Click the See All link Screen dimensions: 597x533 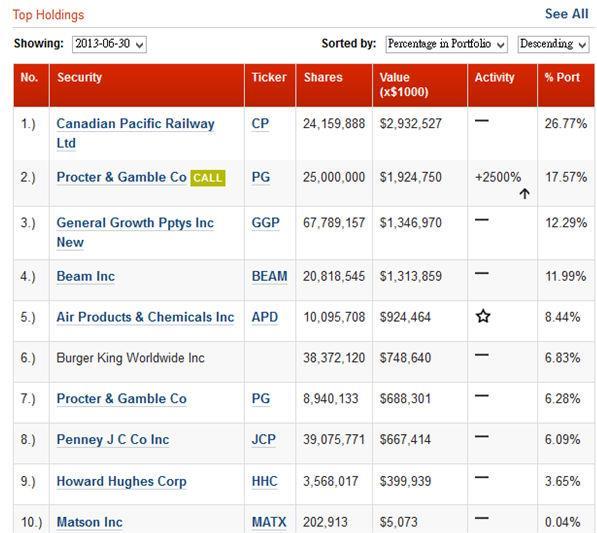(x=567, y=14)
